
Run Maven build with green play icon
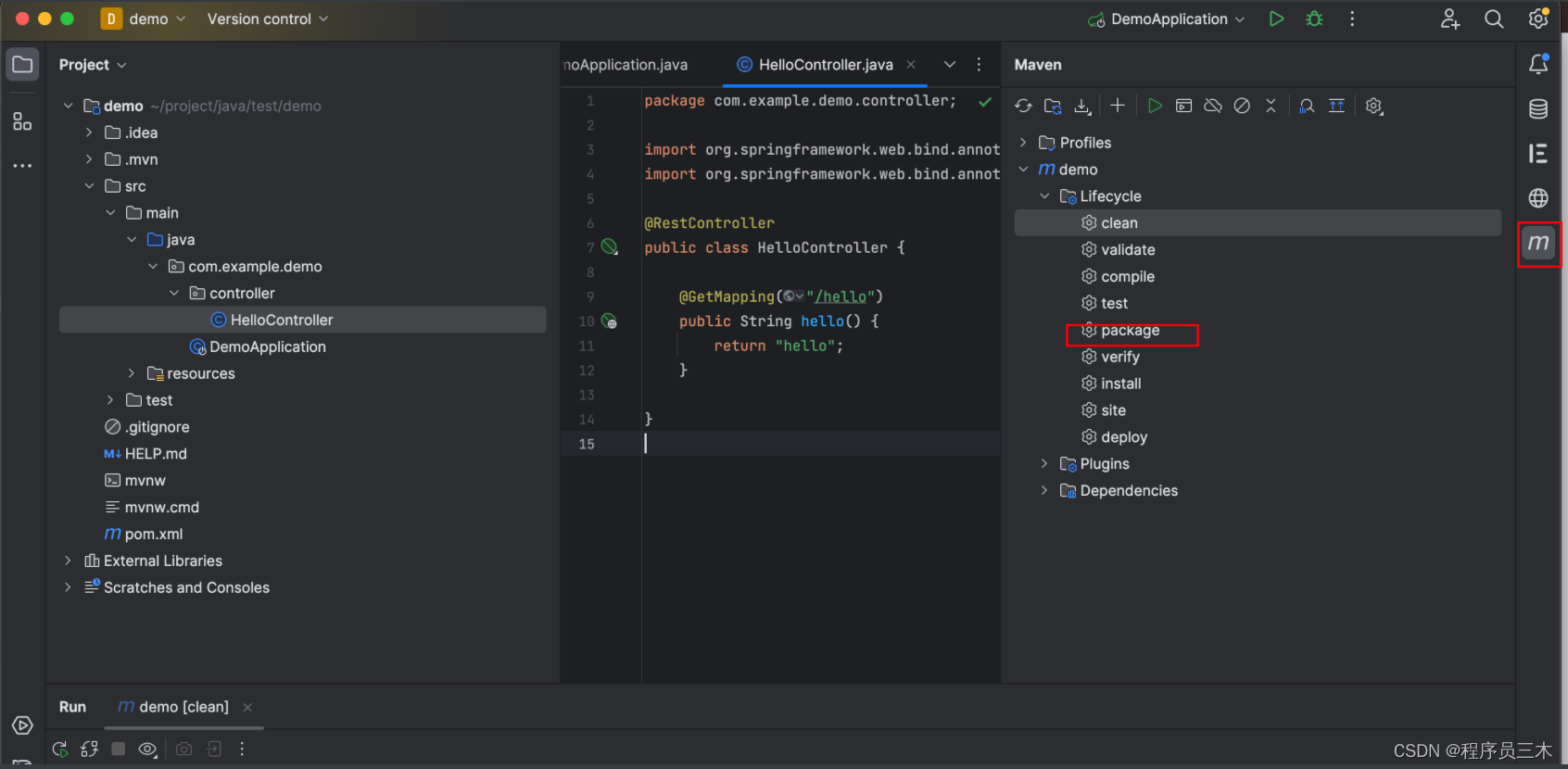[x=1155, y=106]
